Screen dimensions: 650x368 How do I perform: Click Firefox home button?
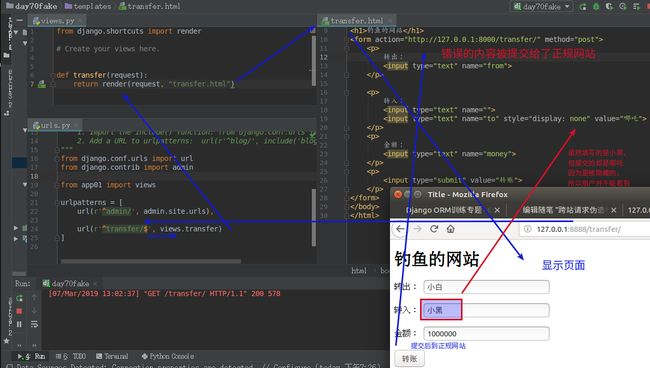451,229
